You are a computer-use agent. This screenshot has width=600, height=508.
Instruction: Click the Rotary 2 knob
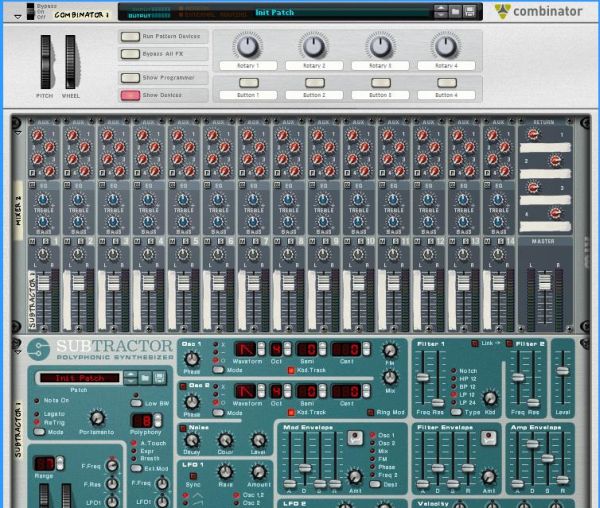coord(314,46)
